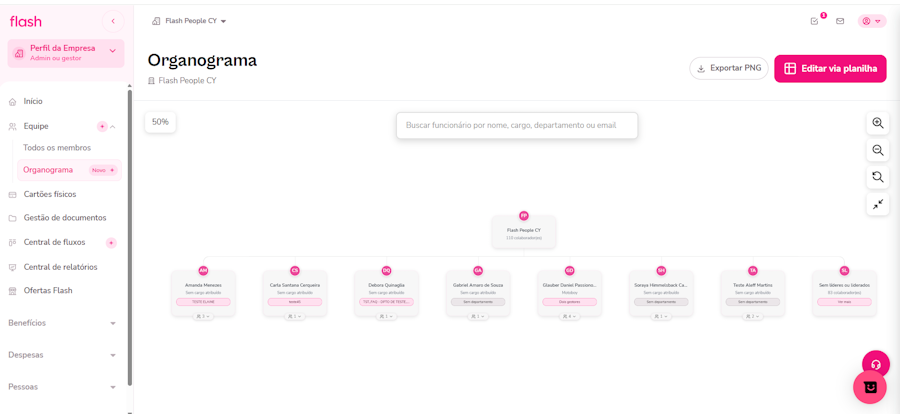Expand Amanda Menezes's 3 subordinates
This screenshot has height=414, width=900.
coord(203,316)
